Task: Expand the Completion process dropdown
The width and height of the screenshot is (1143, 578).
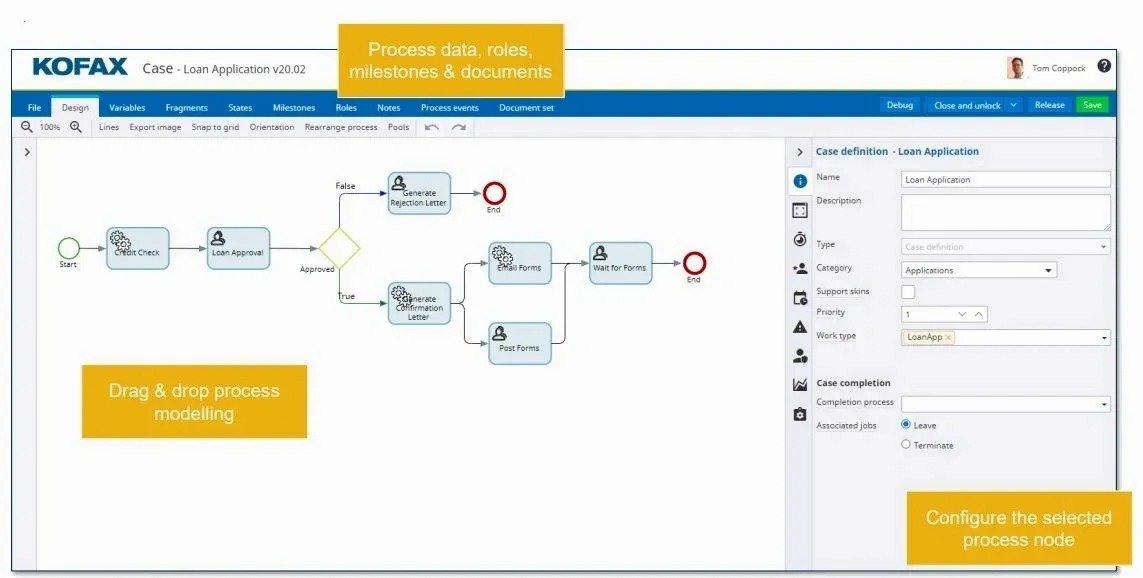Action: point(1005,404)
